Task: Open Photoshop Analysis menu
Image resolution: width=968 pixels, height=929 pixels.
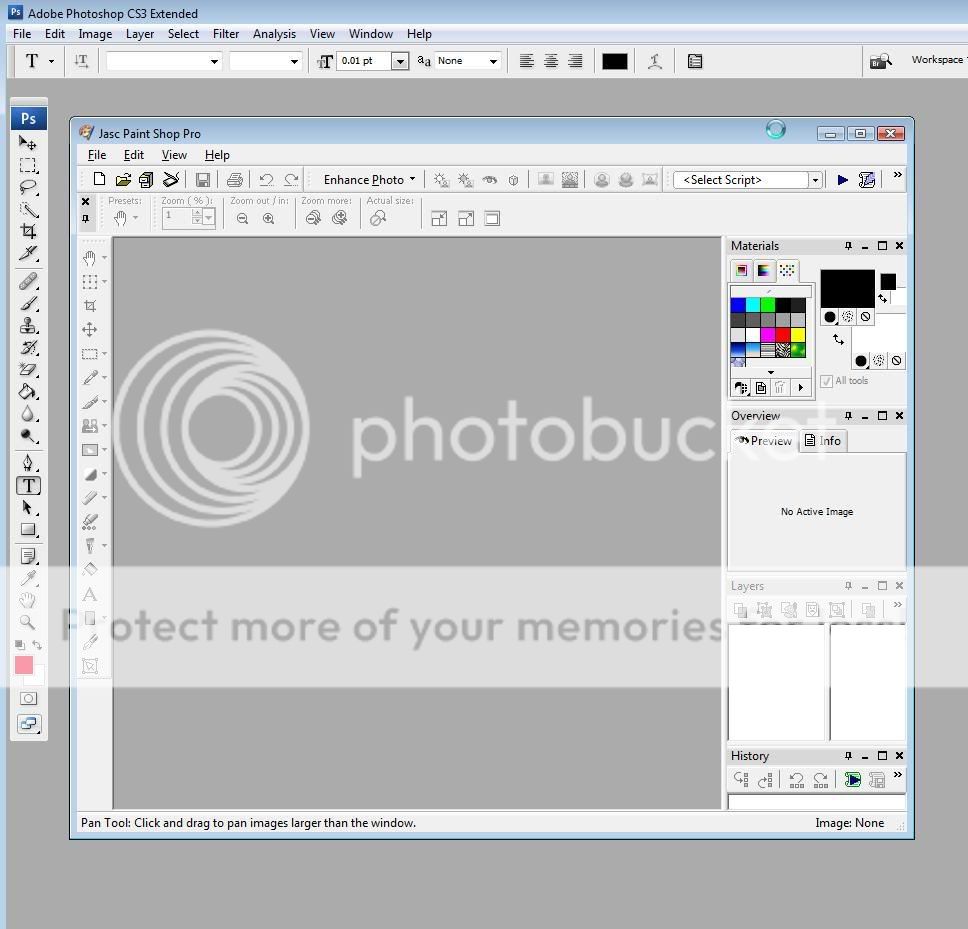Action: click(x=274, y=34)
